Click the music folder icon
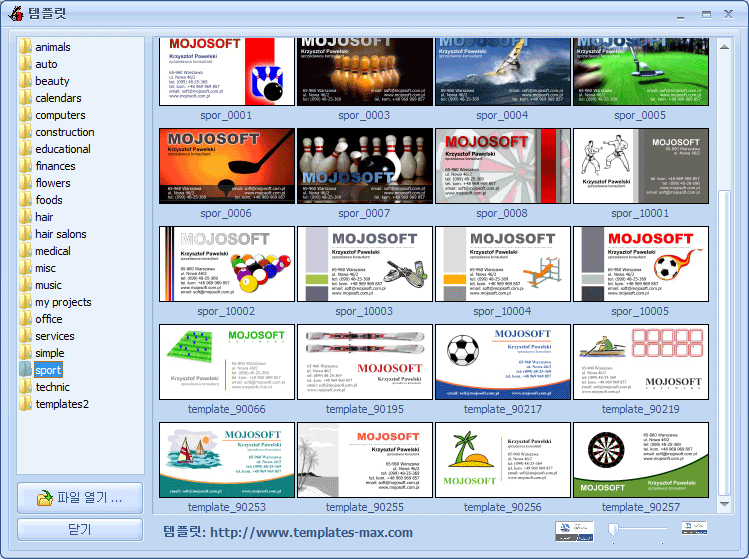The height and width of the screenshot is (559, 749). 25,285
